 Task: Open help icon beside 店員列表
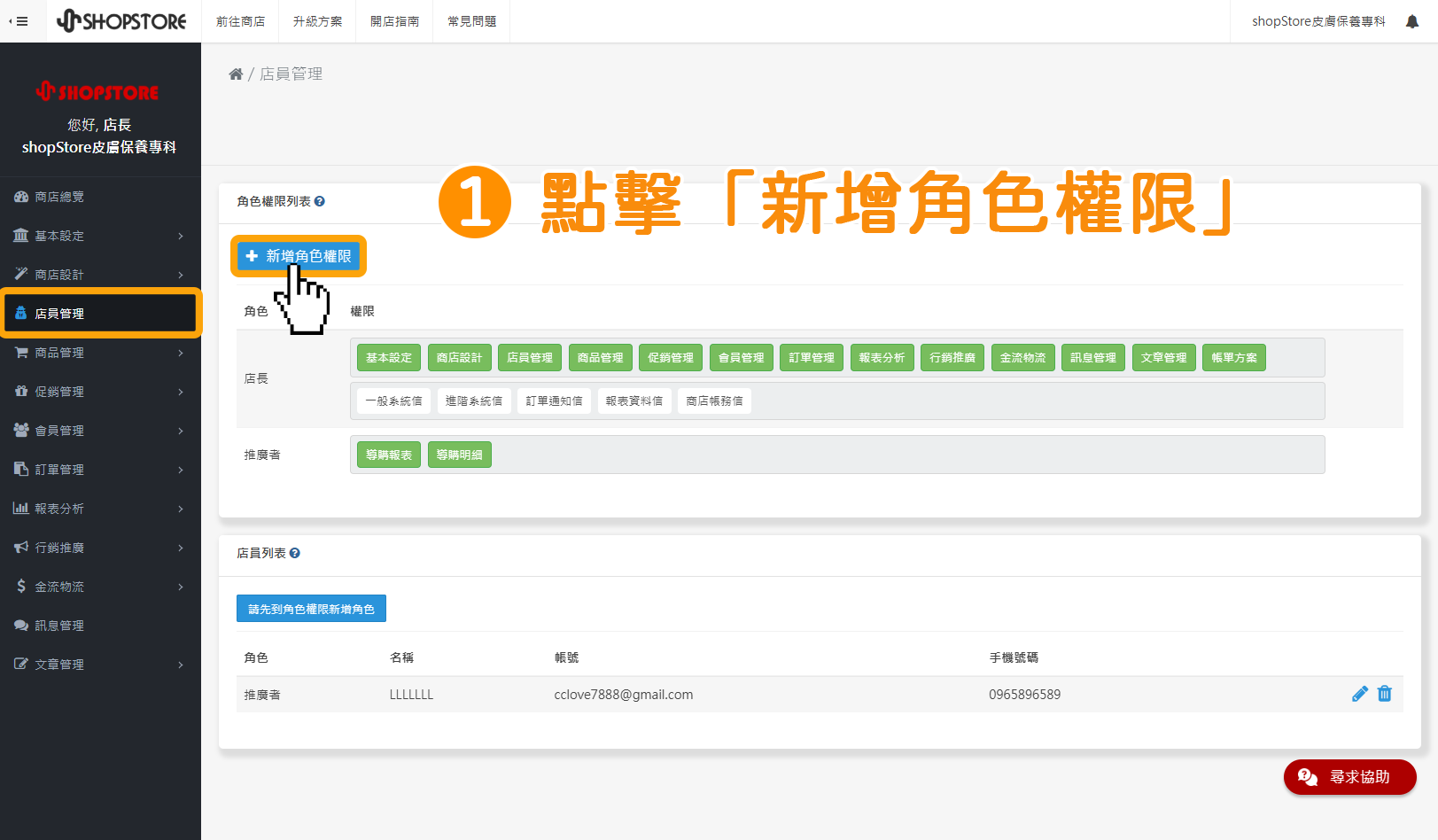[x=295, y=553]
